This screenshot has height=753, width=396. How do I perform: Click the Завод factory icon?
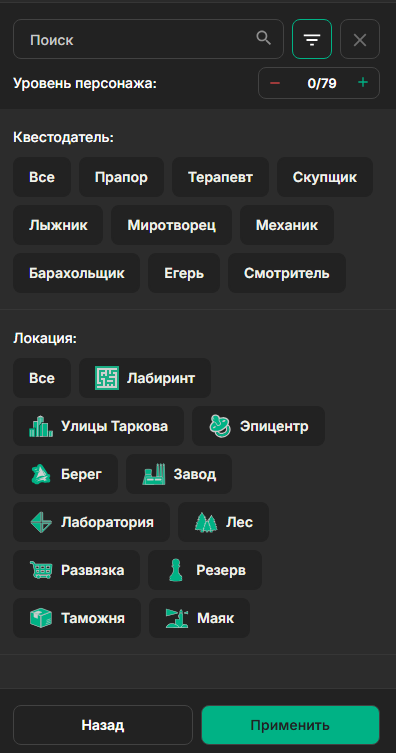click(154, 474)
